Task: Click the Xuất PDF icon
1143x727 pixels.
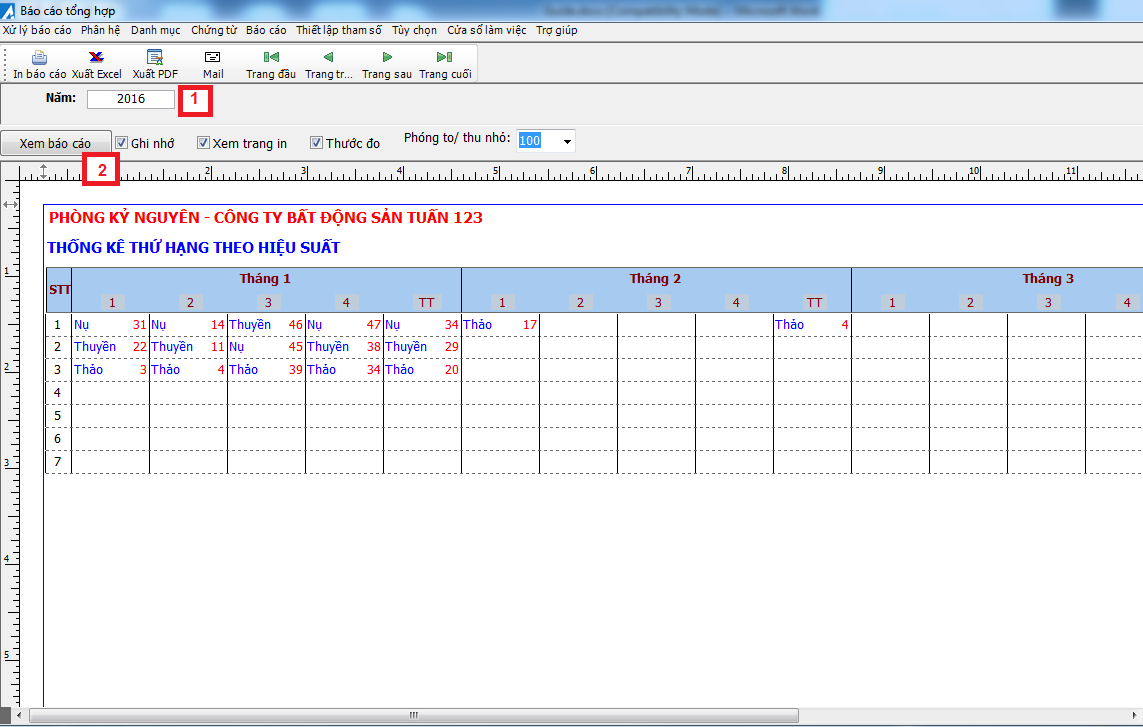Action: pyautogui.click(x=155, y=58)
